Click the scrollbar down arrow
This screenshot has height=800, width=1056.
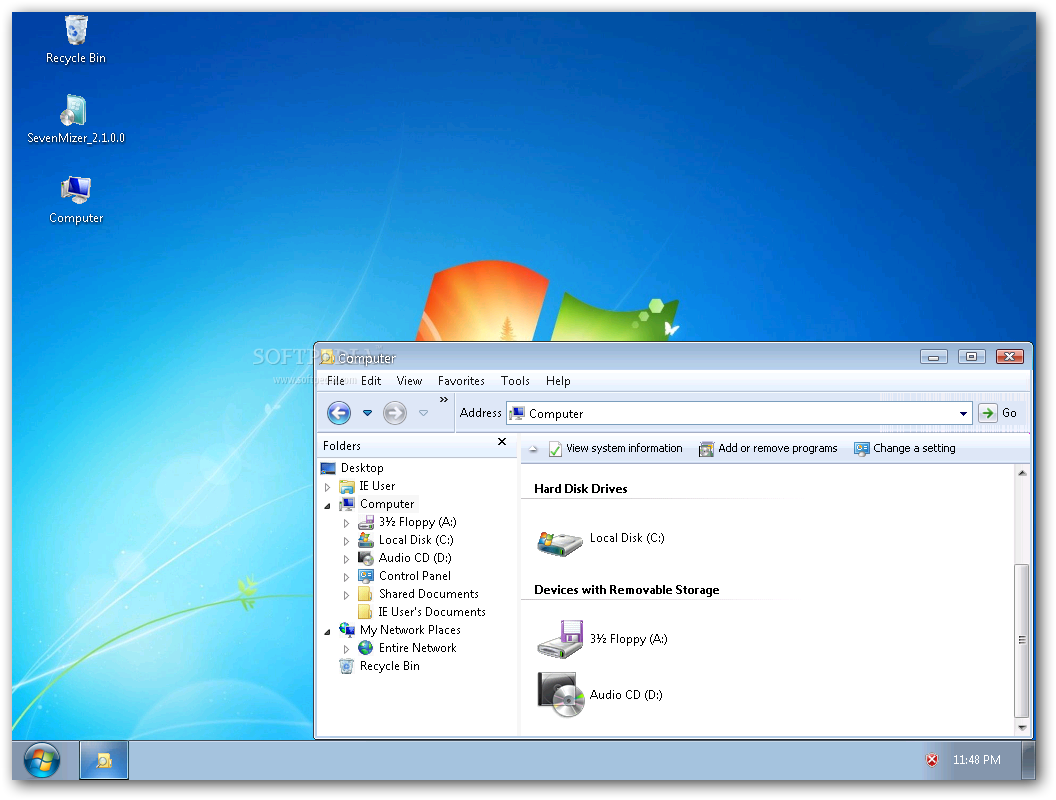pos(1022,727)
